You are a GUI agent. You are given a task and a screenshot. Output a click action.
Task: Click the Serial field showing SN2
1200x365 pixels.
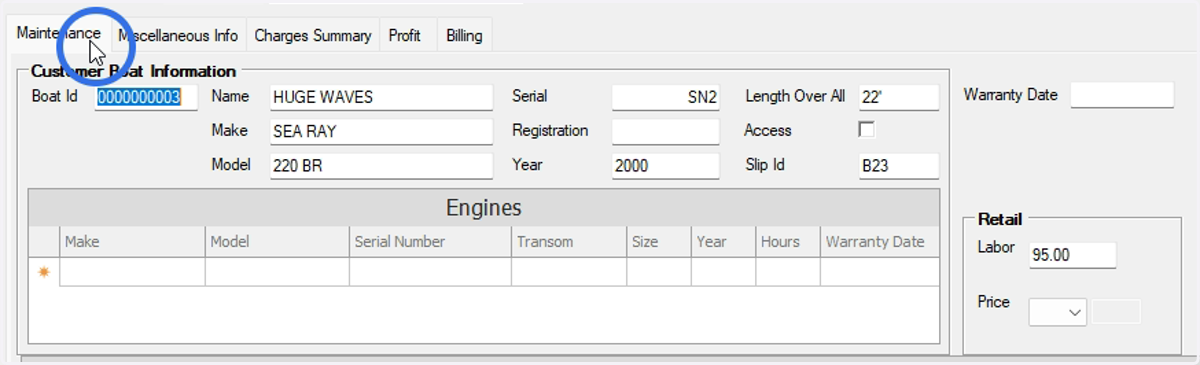[x=666, y=97]
